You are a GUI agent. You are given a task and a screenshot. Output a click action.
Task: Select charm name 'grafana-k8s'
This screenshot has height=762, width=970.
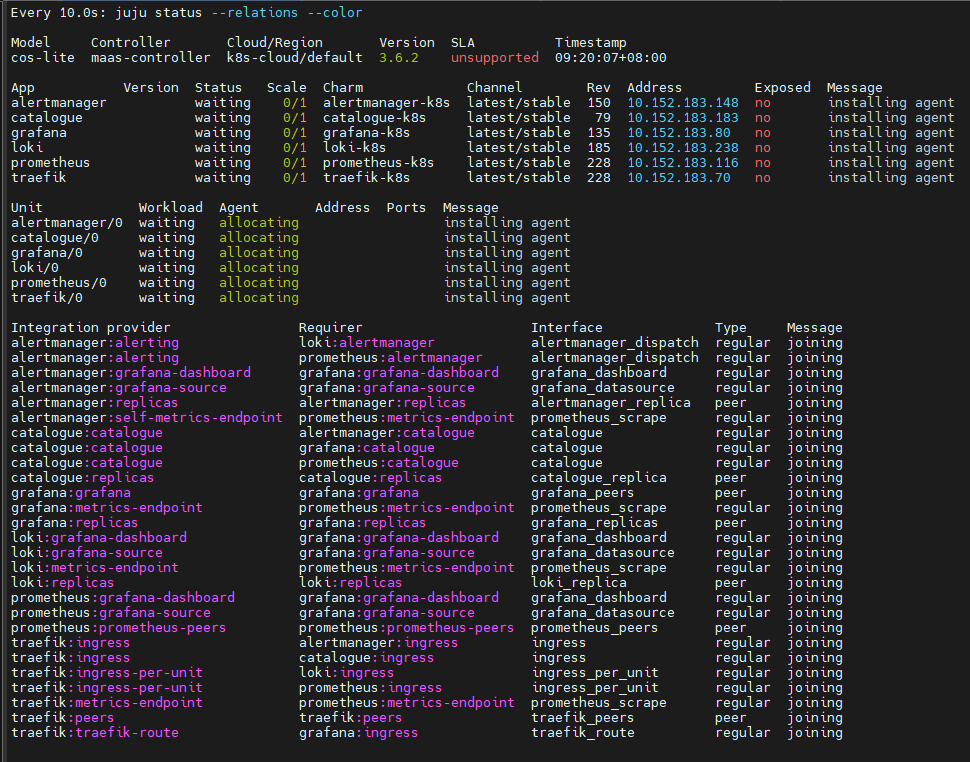pyautogui.click(x=366, y=132)
